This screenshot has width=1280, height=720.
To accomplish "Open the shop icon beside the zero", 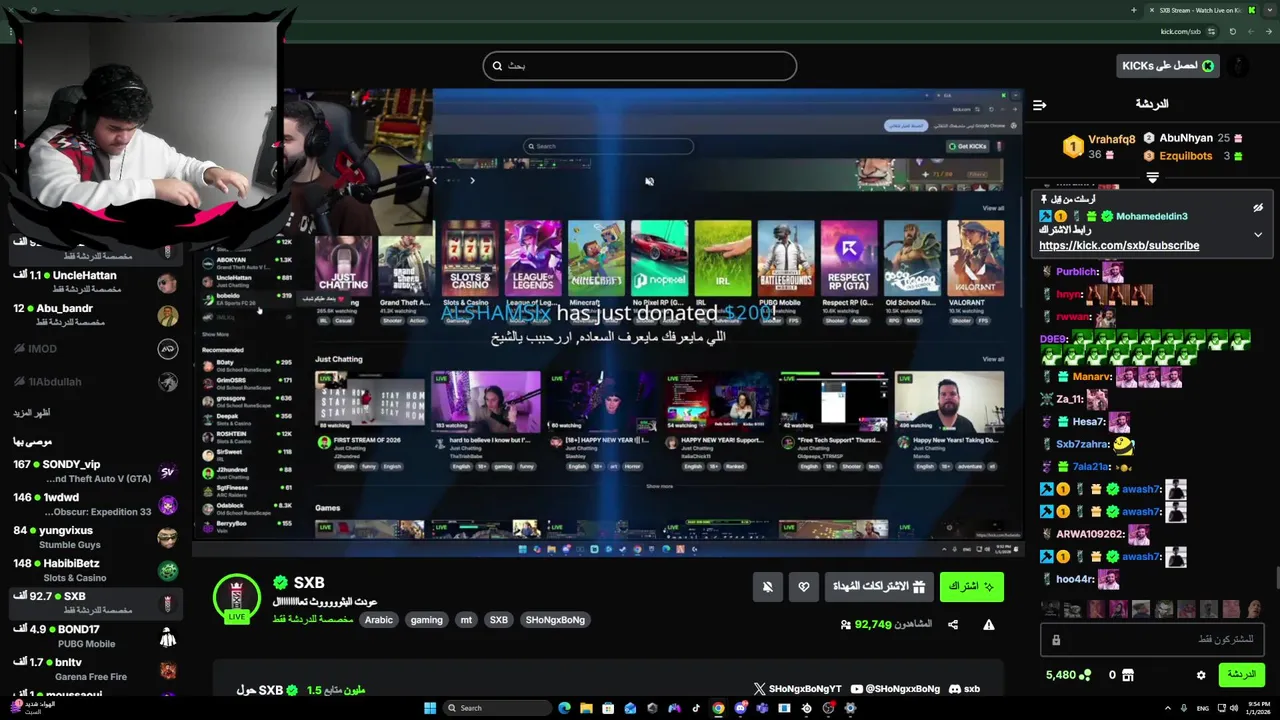I will [1128, 675].
